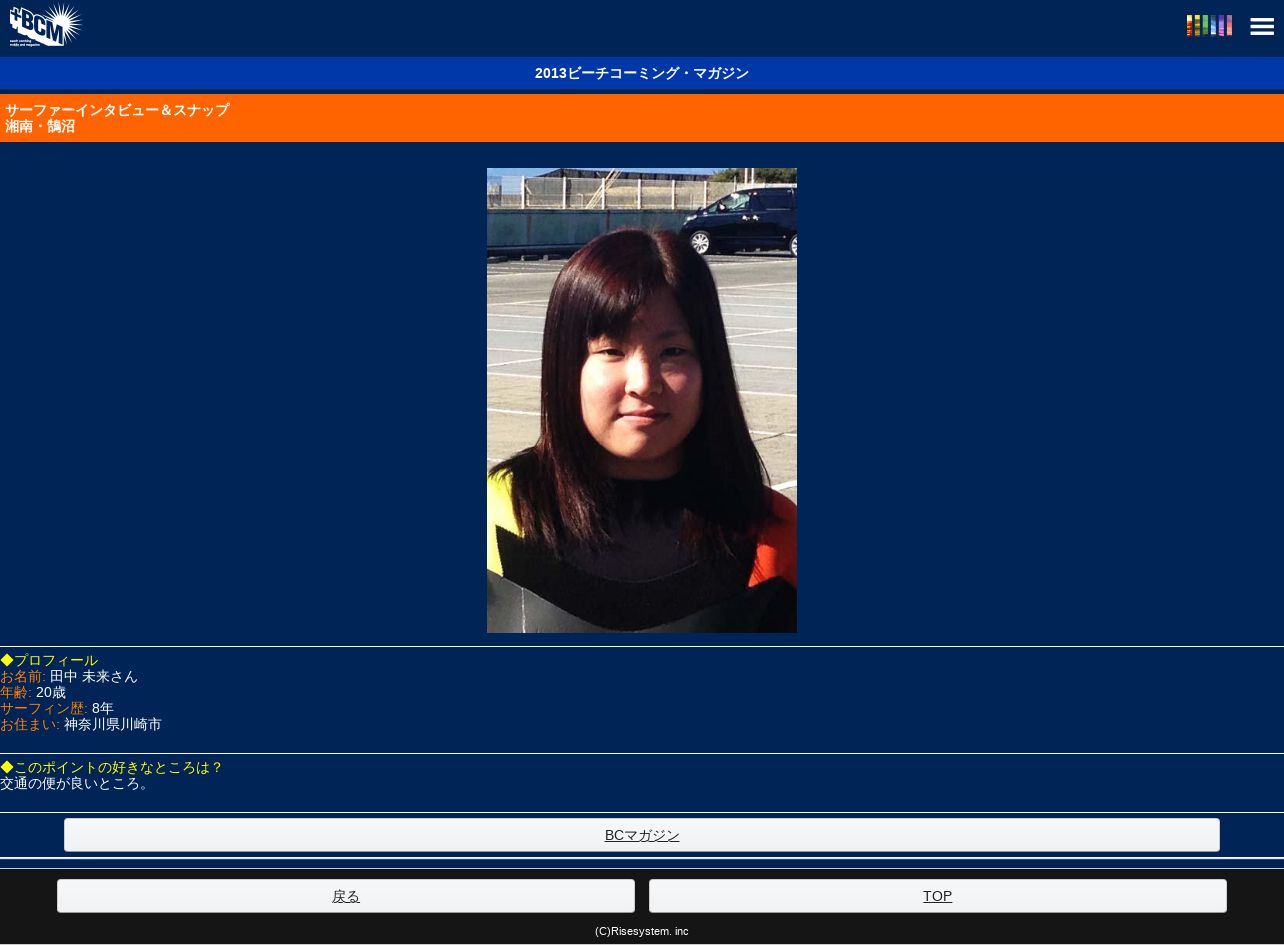The width and height of the screenshot is (1284, 945).
Task: Click the colorful bars icon
Action: [x=1209, y=26]
